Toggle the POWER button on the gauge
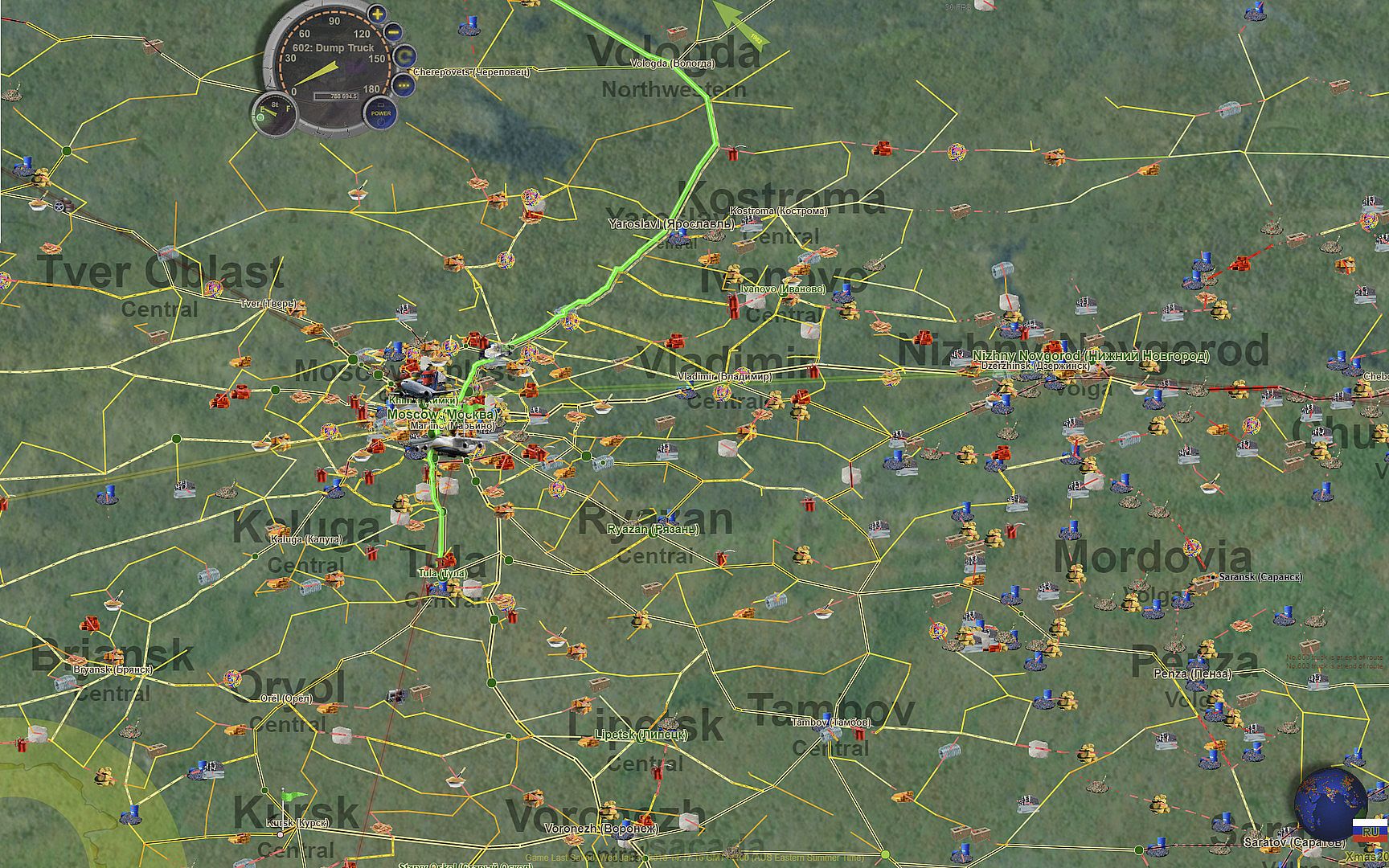The width and height of the screenshot is (1389, 868). coord(380,113)
